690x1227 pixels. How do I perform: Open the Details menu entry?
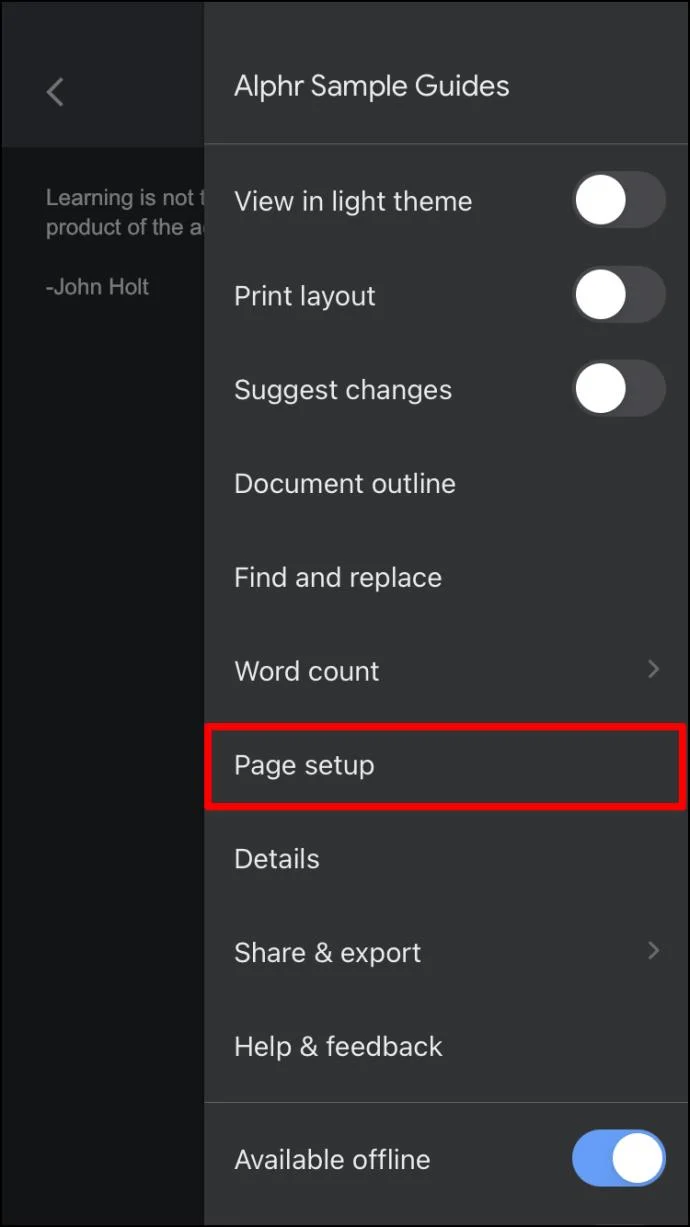[x=446, y=860]
